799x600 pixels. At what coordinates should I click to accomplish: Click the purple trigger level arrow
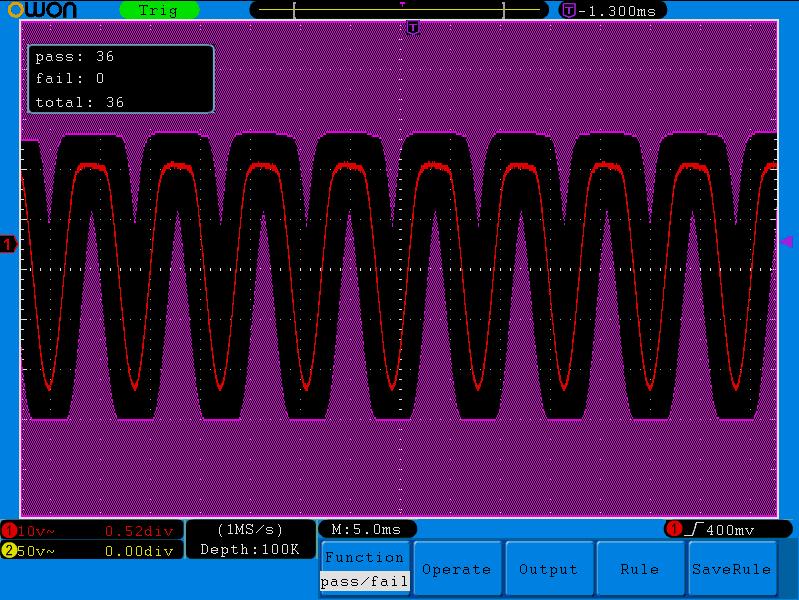(786, 242)
